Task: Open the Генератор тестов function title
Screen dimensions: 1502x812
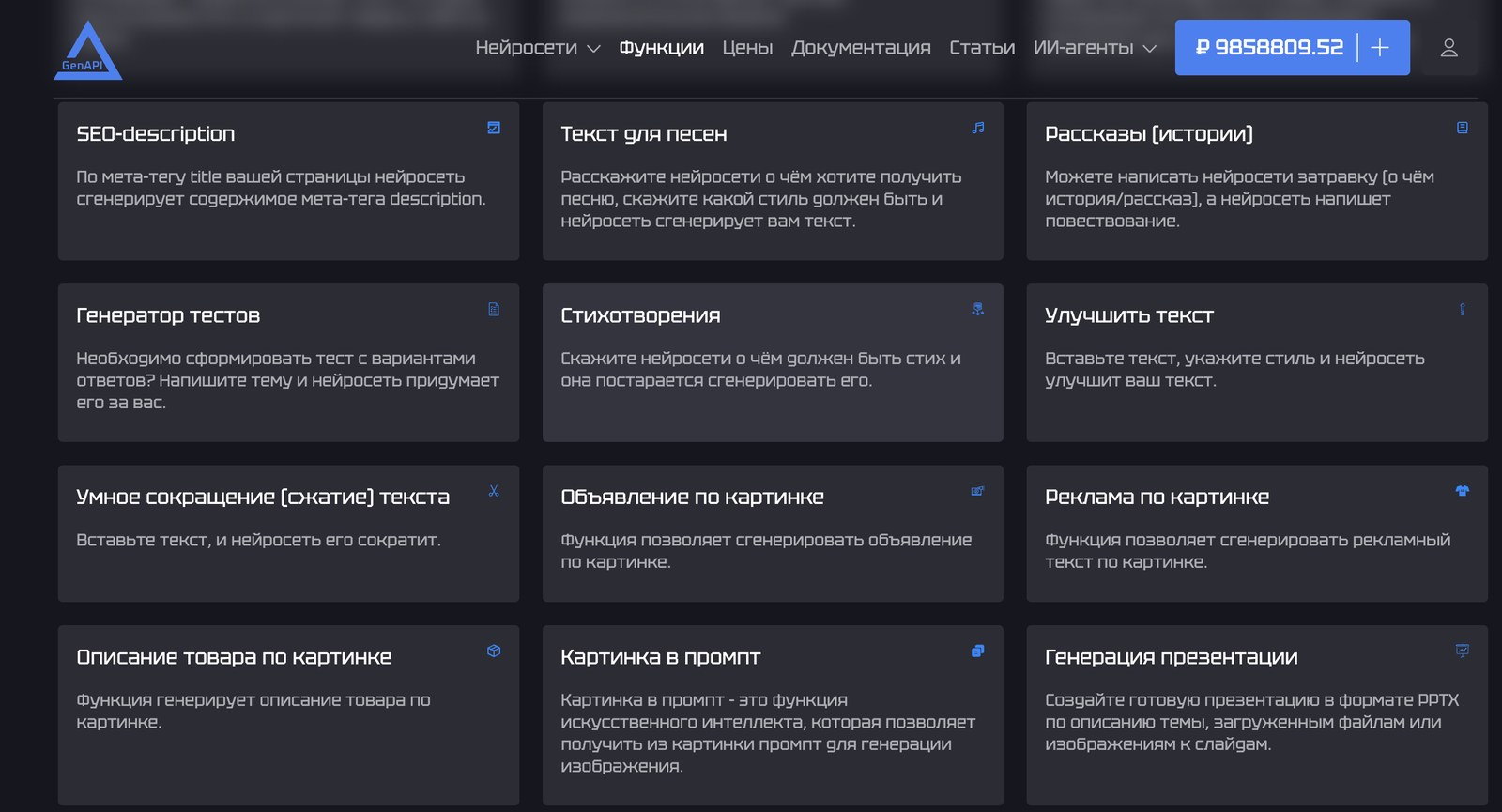Action: click(x=168, y=315)
